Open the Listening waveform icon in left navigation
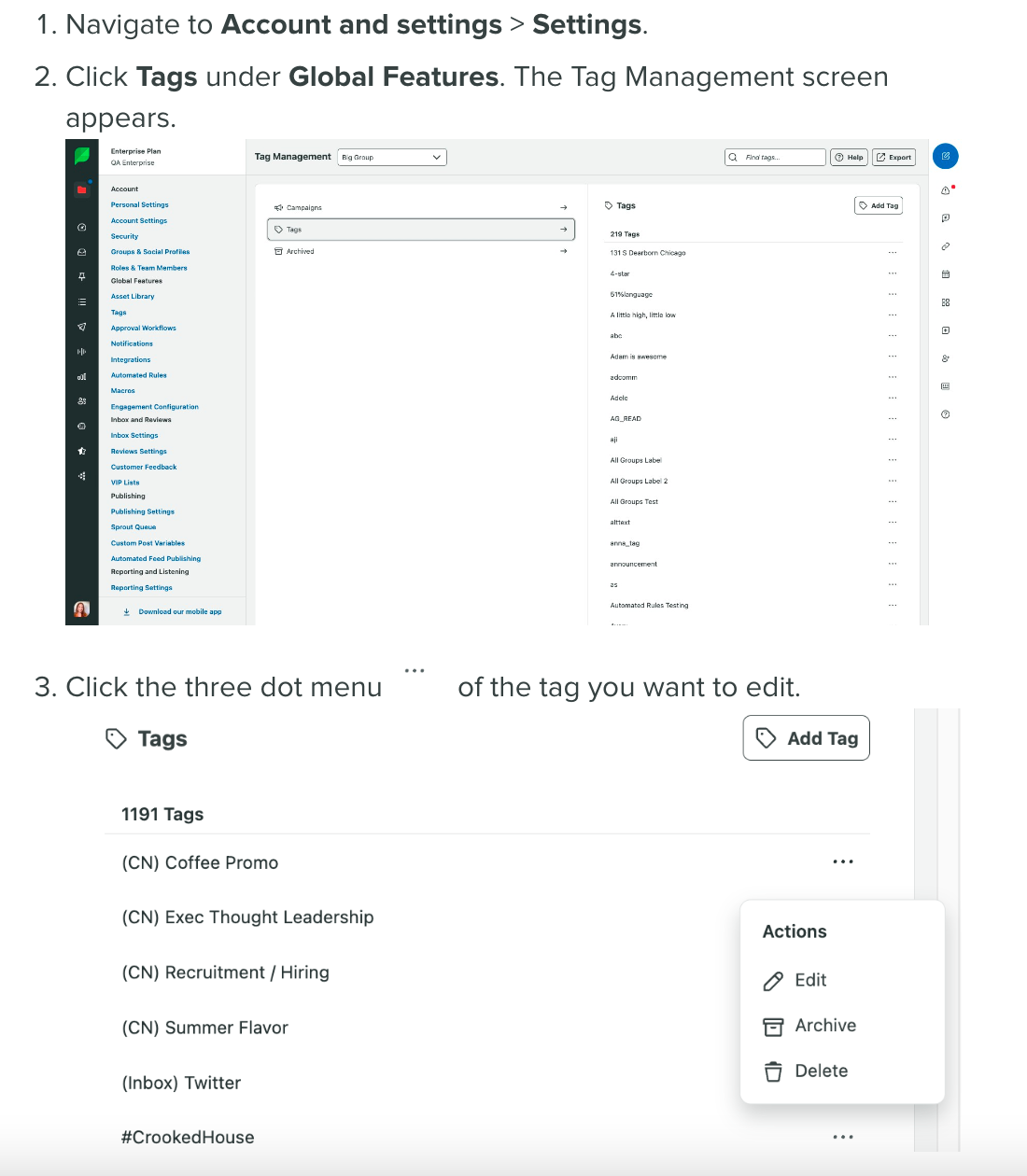This screenshot has width=1027, height=1176. coord(82,352)
